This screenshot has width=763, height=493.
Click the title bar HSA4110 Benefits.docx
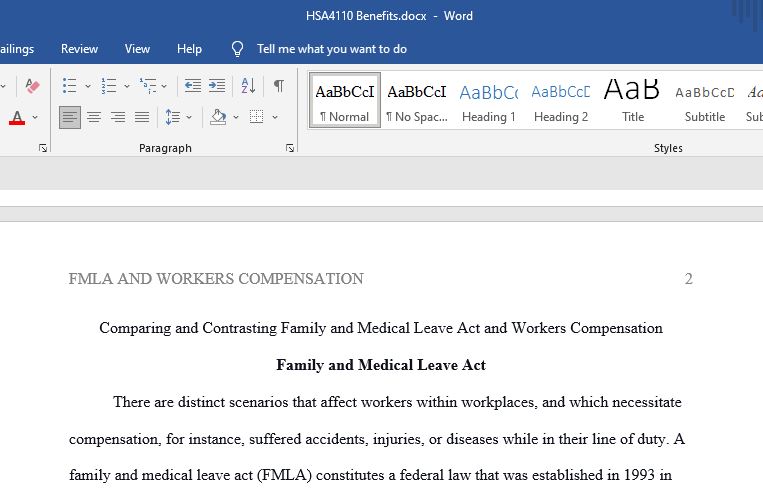click(366, 16)
